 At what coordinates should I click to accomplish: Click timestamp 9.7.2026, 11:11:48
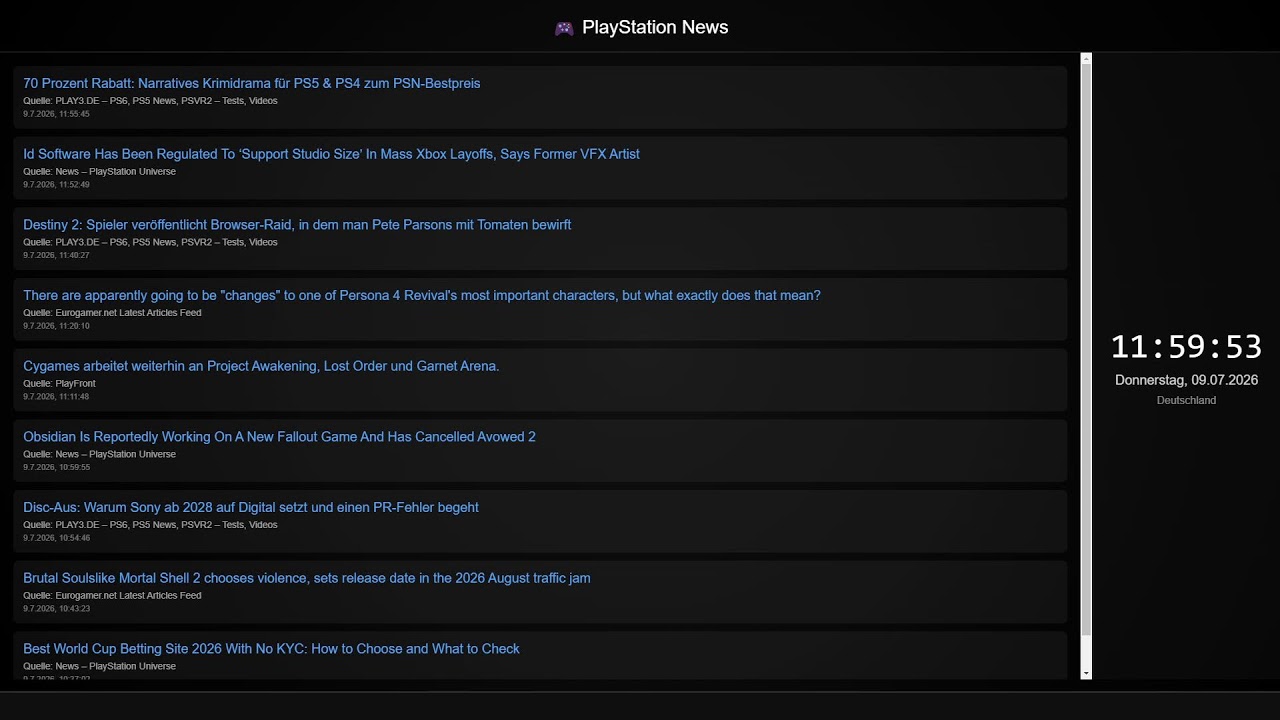click(56, 397)
